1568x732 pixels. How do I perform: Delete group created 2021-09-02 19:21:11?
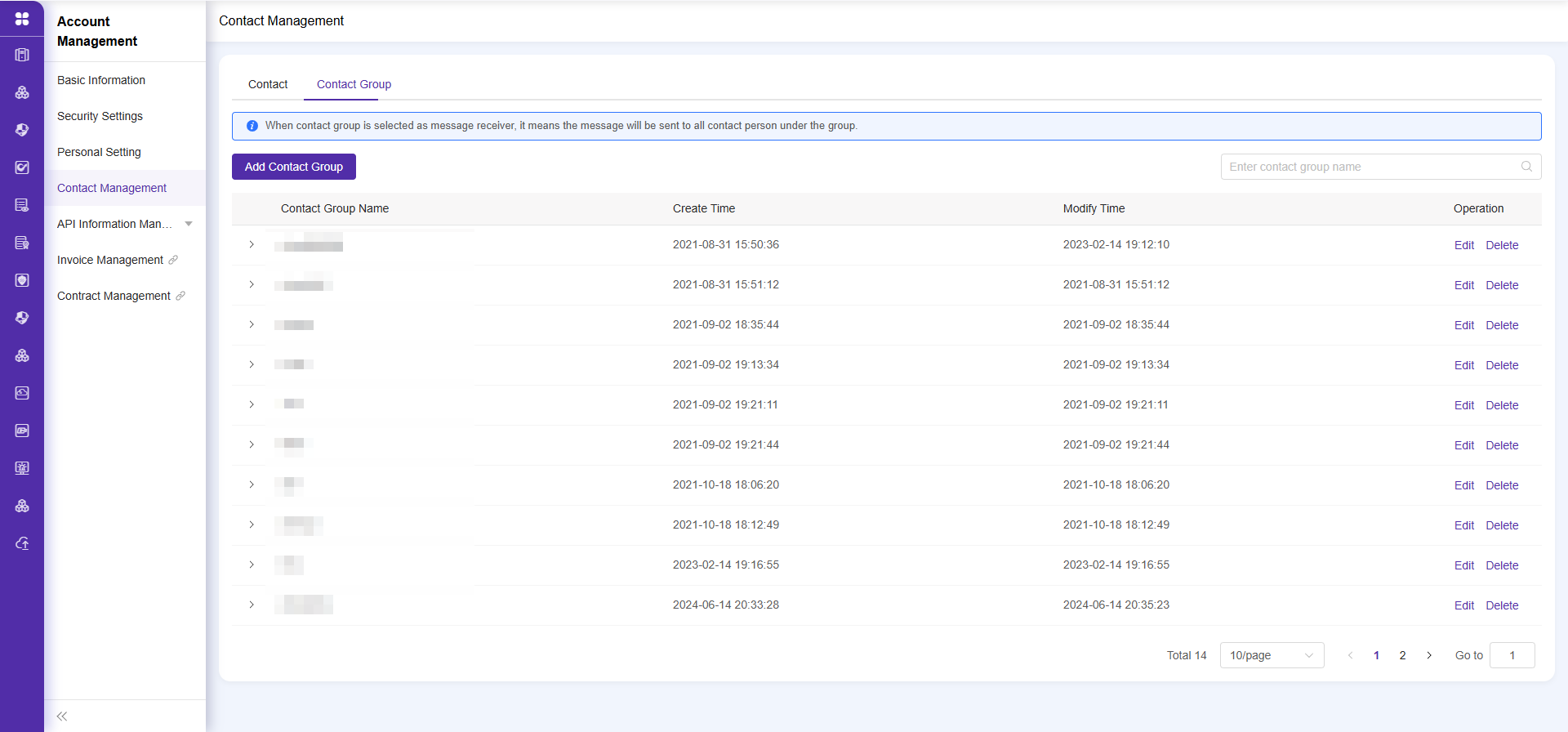(x=1502, y=405)
